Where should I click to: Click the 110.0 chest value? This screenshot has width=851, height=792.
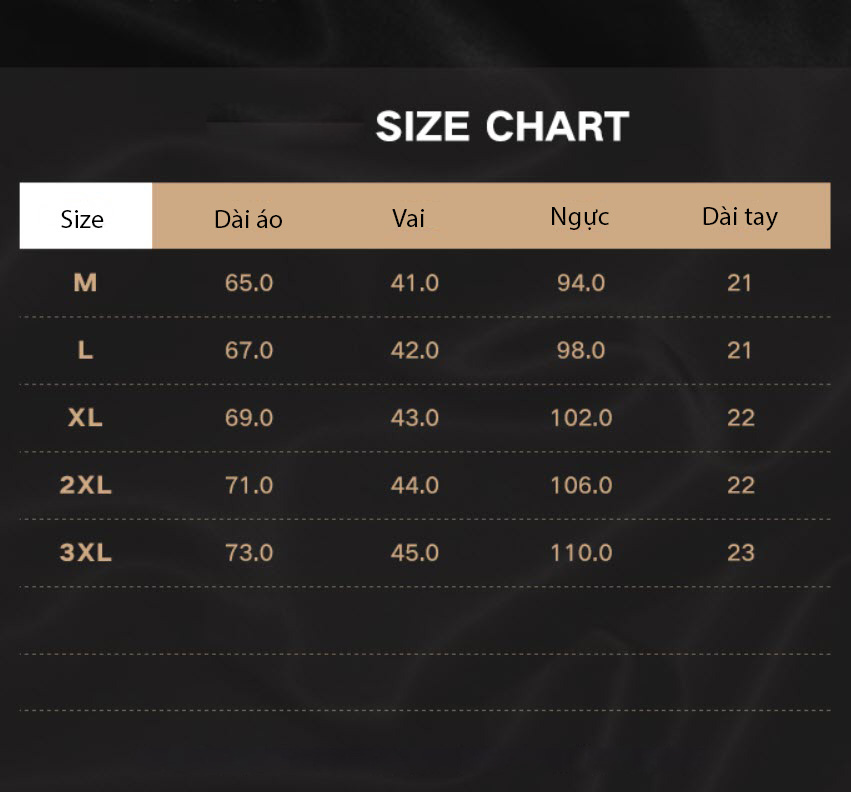click(581, 553)
